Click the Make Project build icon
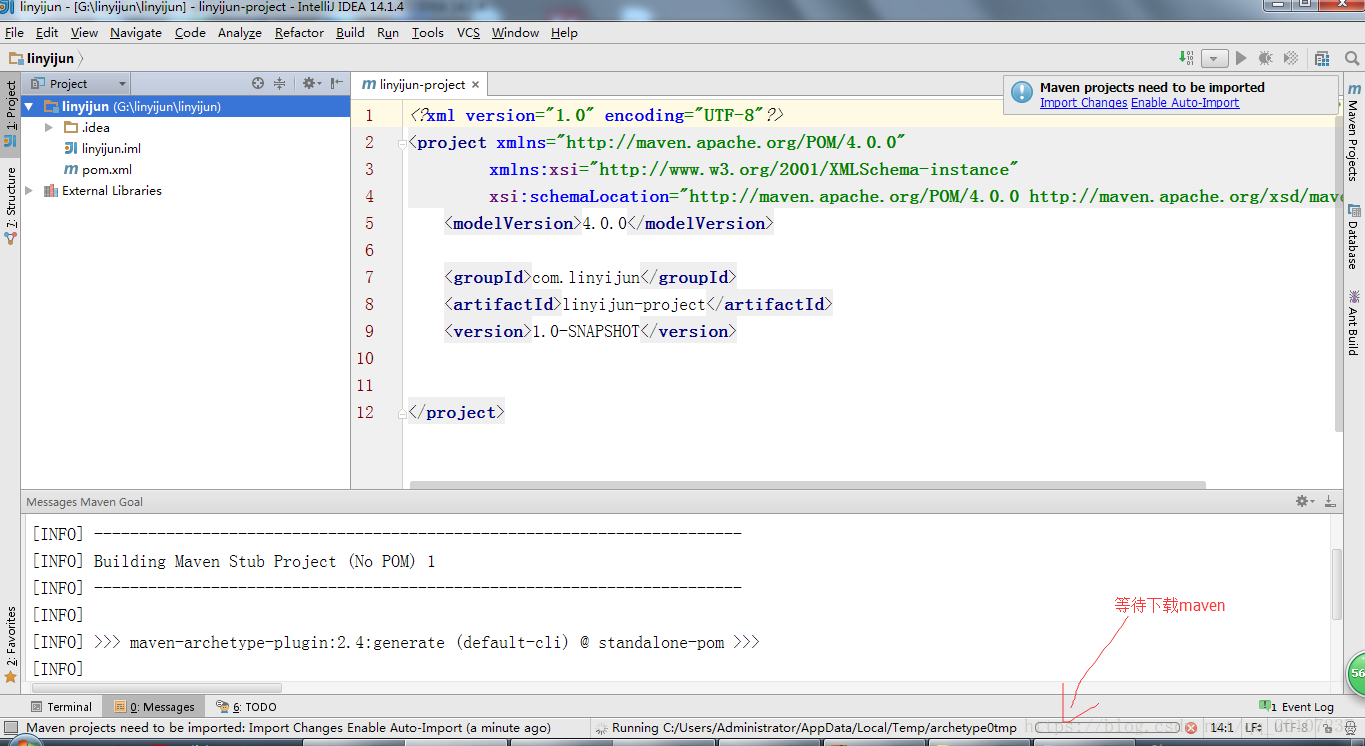 tap(1186, 58)
